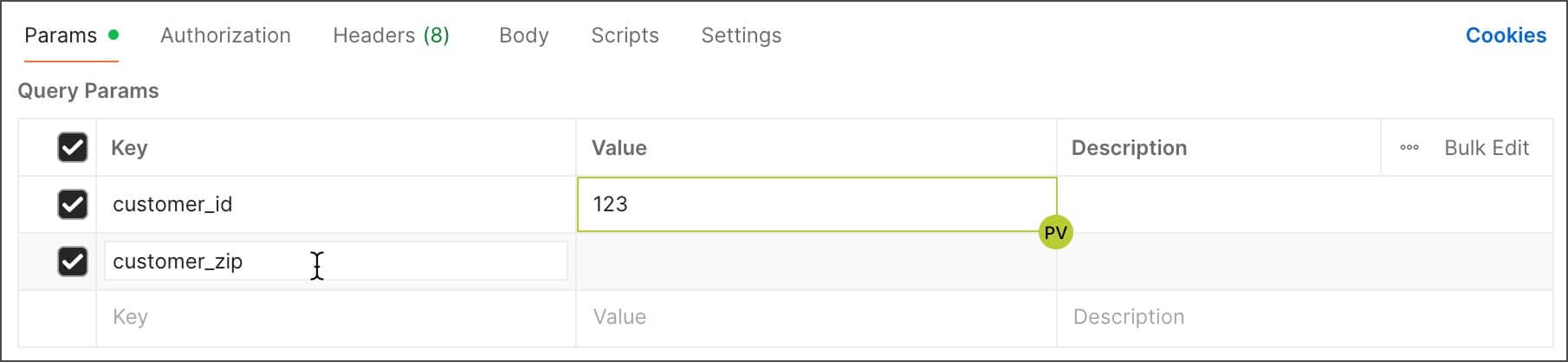This screenshot has height=362, width=1568.
Task: Click the empty value cell for customer_zip
Action: (814, 261)
